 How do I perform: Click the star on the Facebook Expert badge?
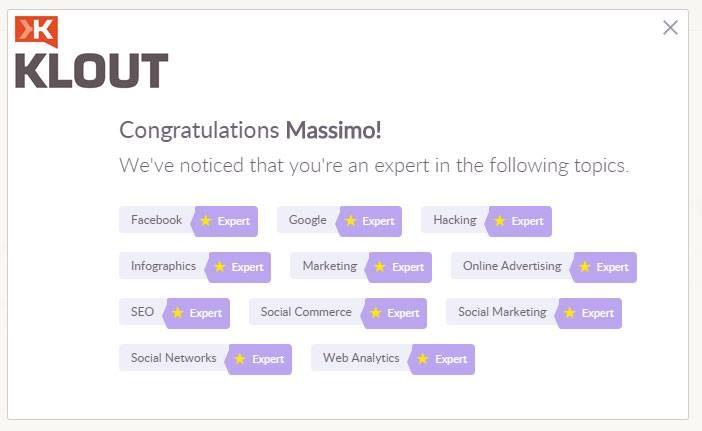tap(206, 221)
